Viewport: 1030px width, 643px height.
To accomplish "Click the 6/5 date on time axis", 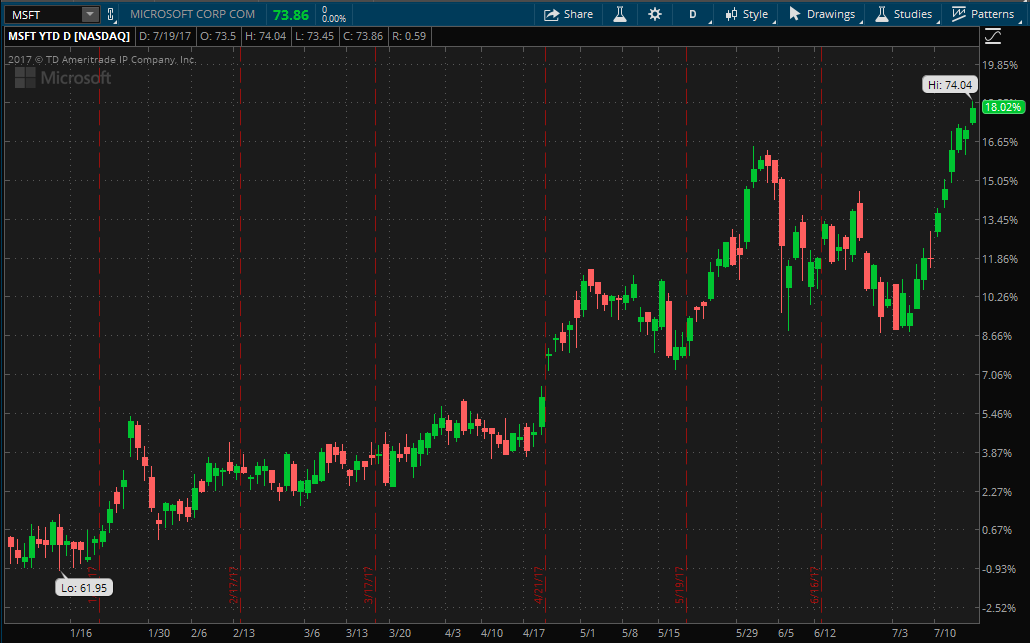I will 786,633.
